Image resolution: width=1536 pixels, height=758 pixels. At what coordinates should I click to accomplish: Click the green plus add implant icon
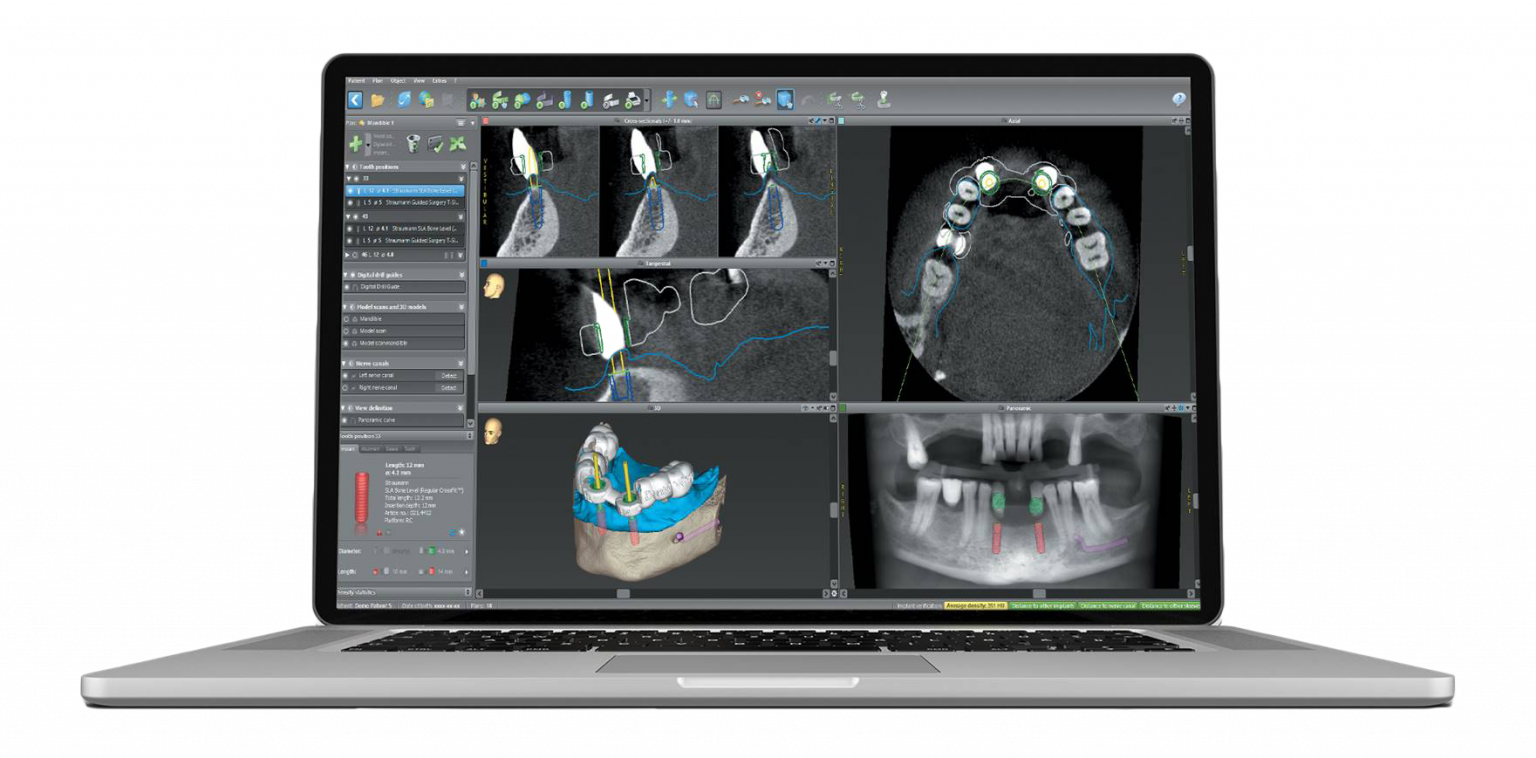coord(356,144)
